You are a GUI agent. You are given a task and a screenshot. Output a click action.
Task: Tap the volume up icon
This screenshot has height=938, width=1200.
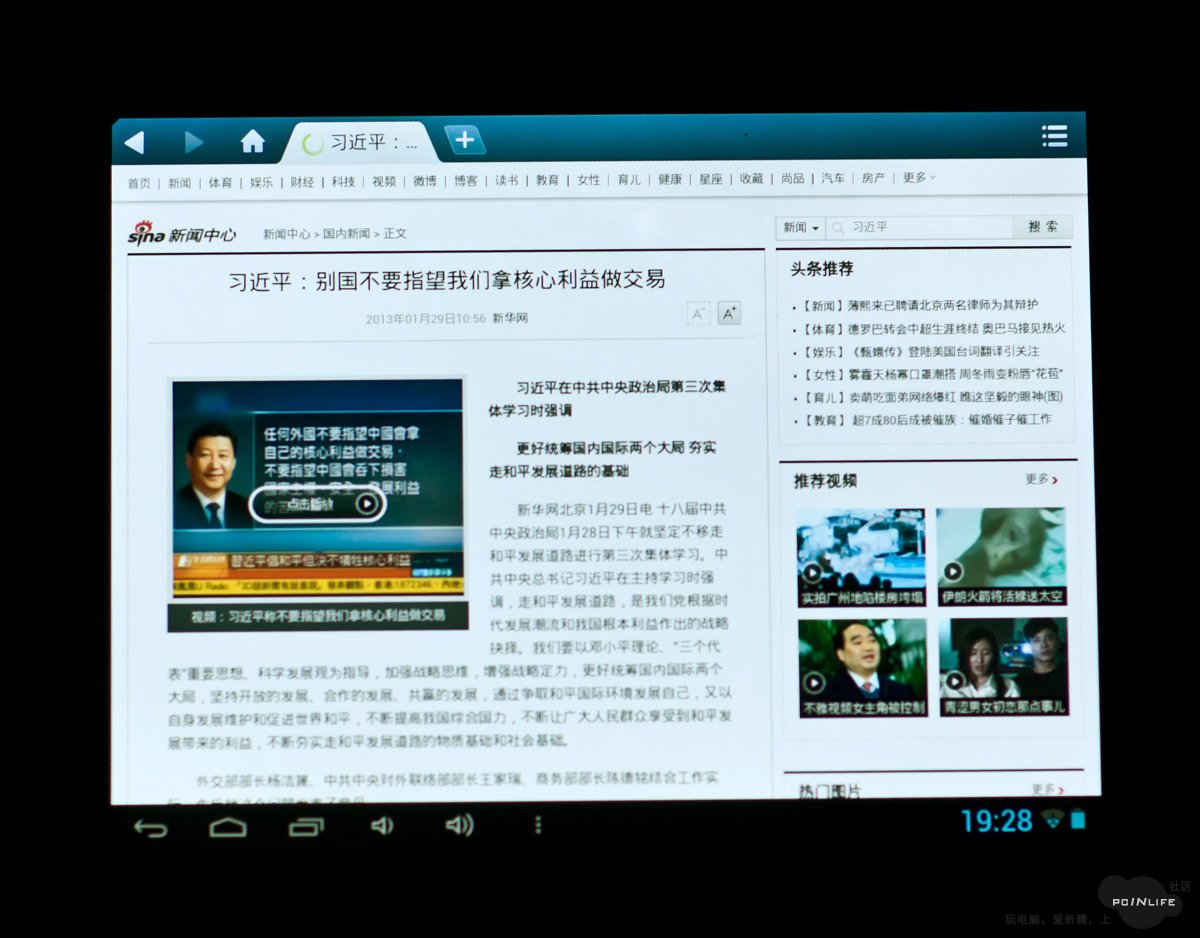(459, 824)
